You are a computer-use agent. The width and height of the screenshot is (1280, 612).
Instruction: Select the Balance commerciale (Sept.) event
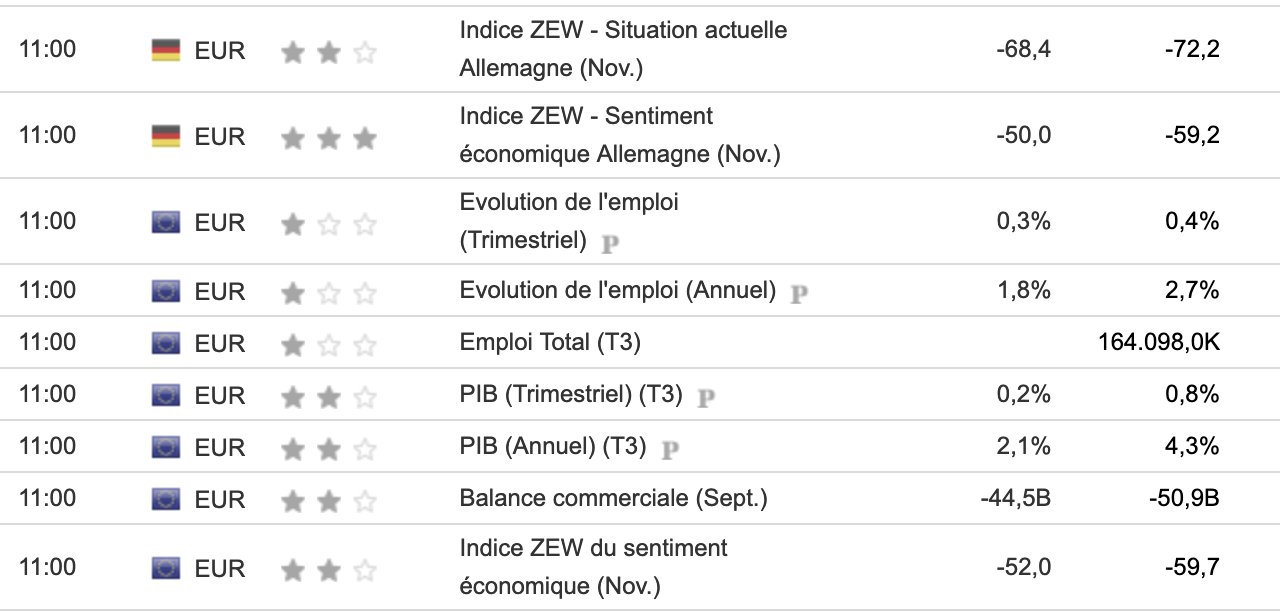pos(613,498)
